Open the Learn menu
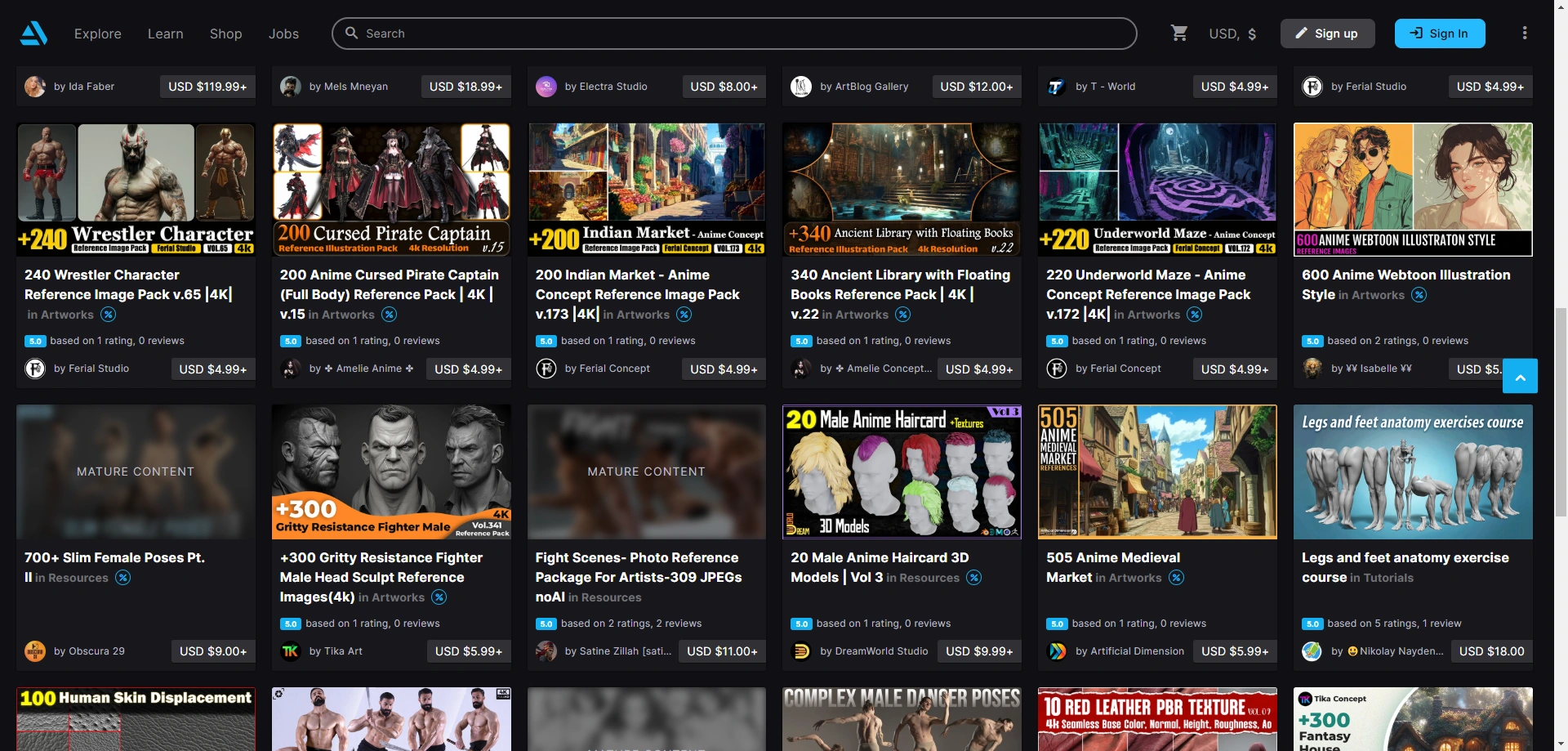 coord(166,34)
